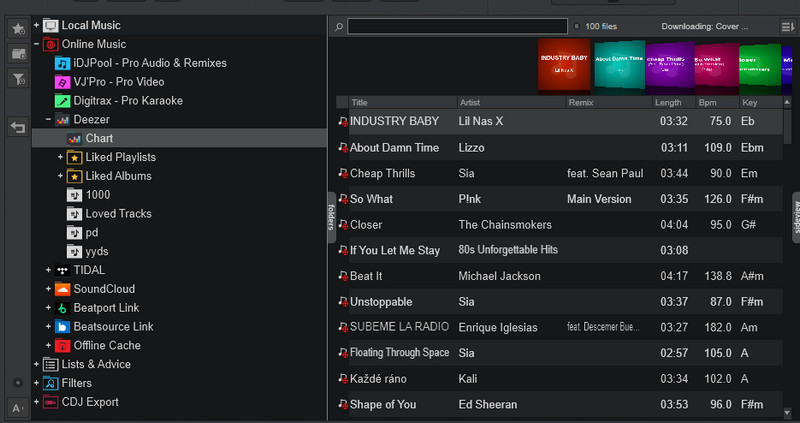
Task: Click the font size 'A' icon at bottom left
Action: pyautogui.click(x=18, y=408)
